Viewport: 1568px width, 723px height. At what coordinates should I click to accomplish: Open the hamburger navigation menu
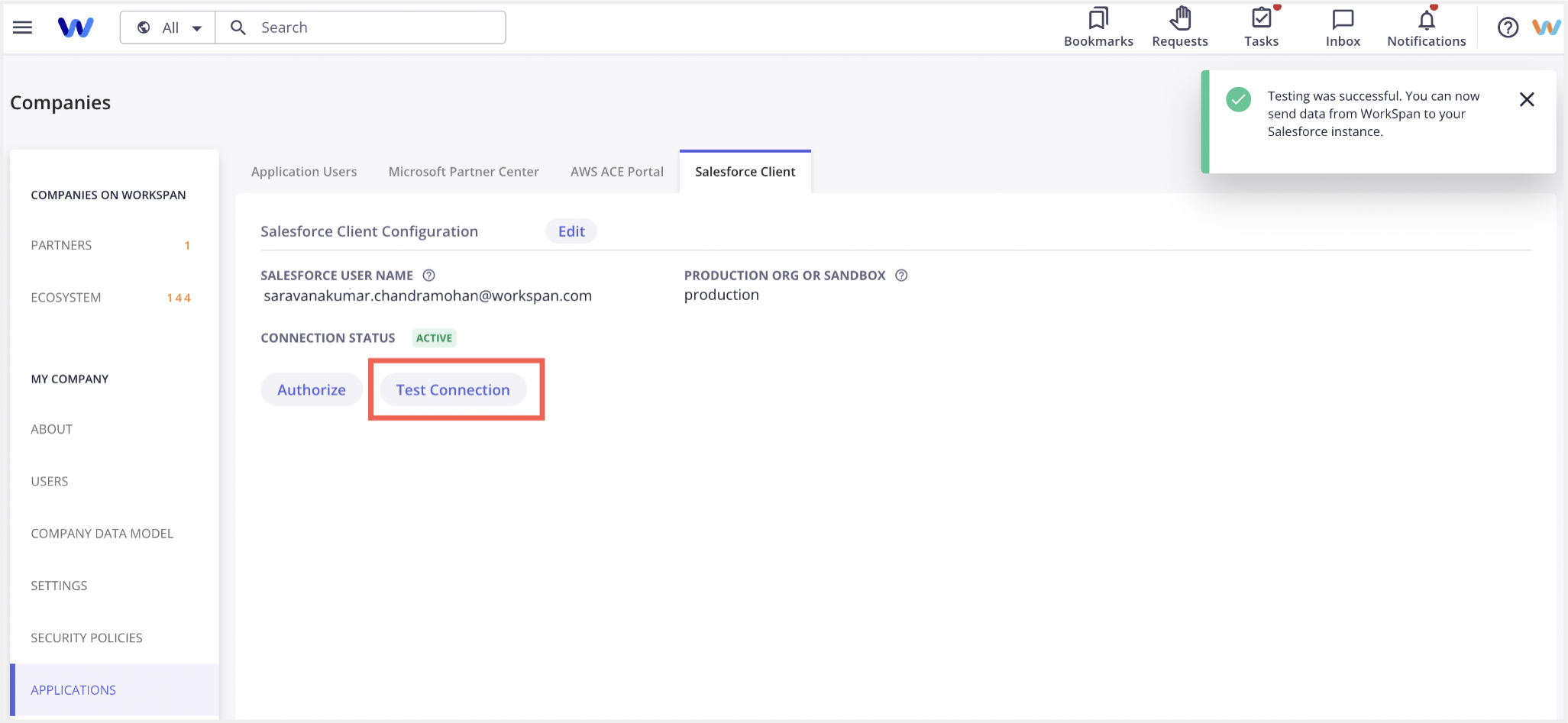click(23, 27)
